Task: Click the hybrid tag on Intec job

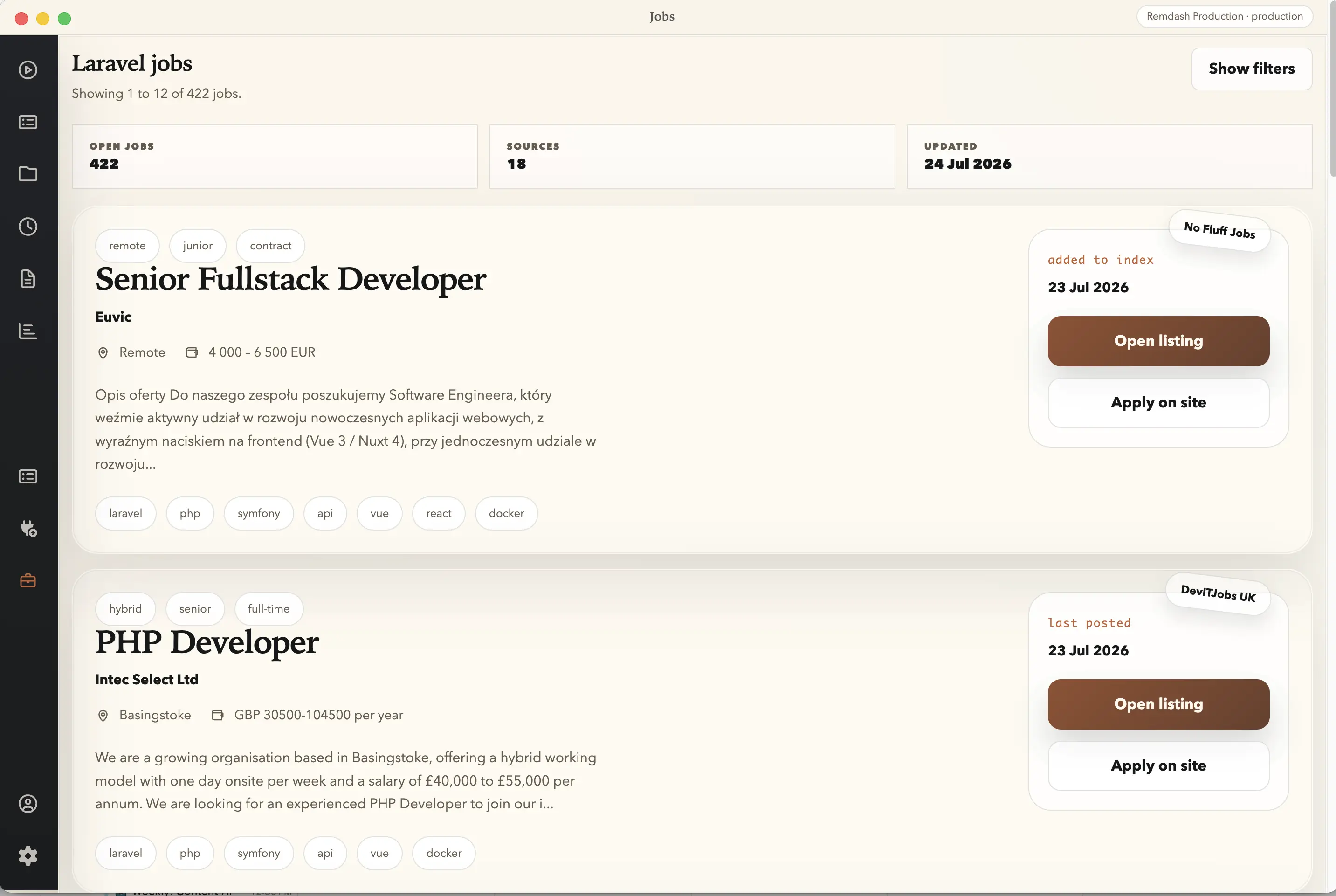Action: point(125,608)
